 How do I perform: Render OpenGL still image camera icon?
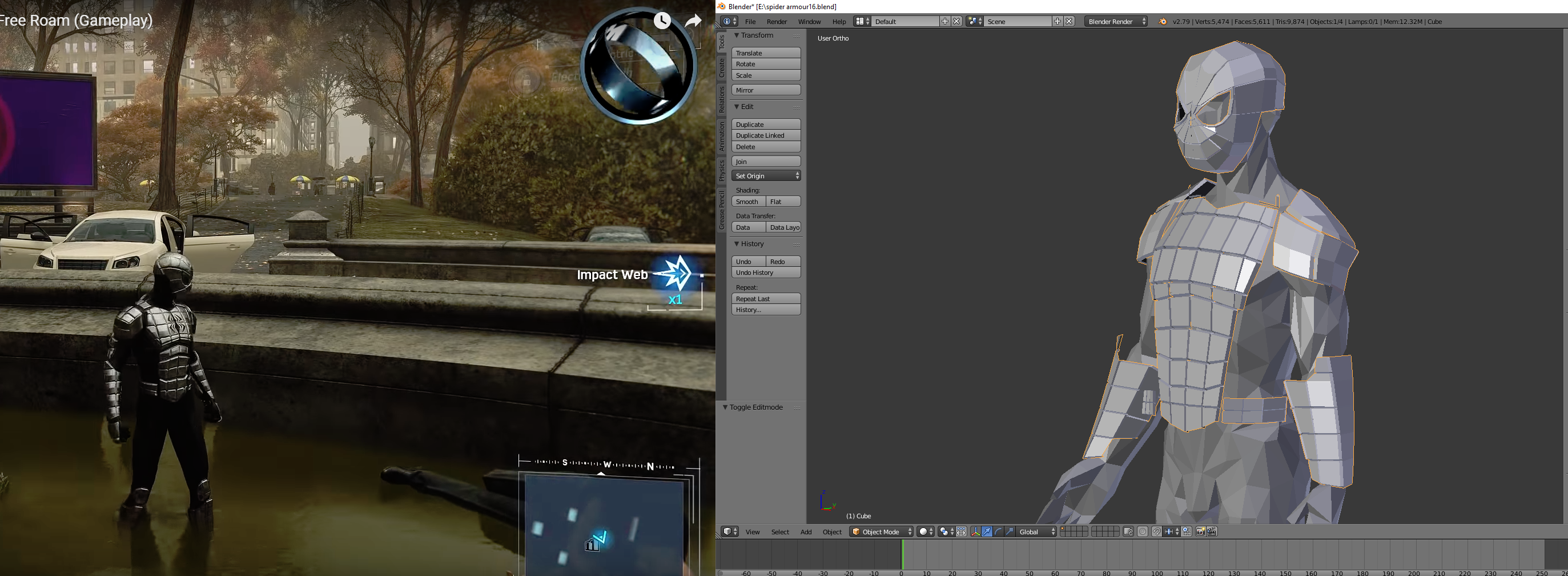(1201, 531)
